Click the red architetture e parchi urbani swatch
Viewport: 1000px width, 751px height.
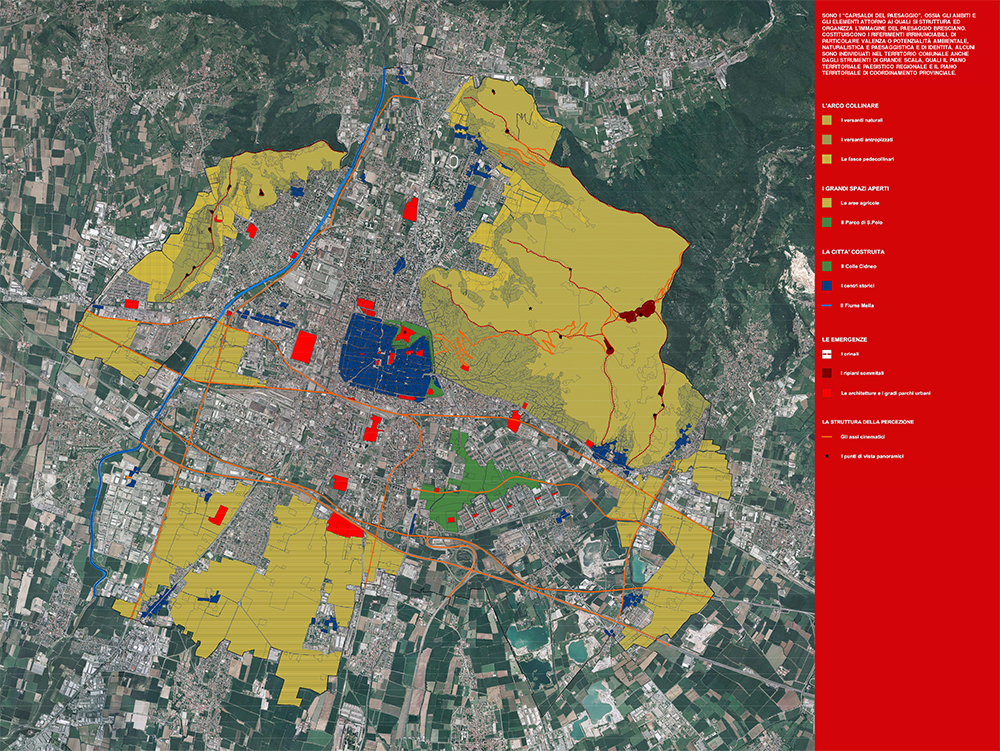coord(826,393)
